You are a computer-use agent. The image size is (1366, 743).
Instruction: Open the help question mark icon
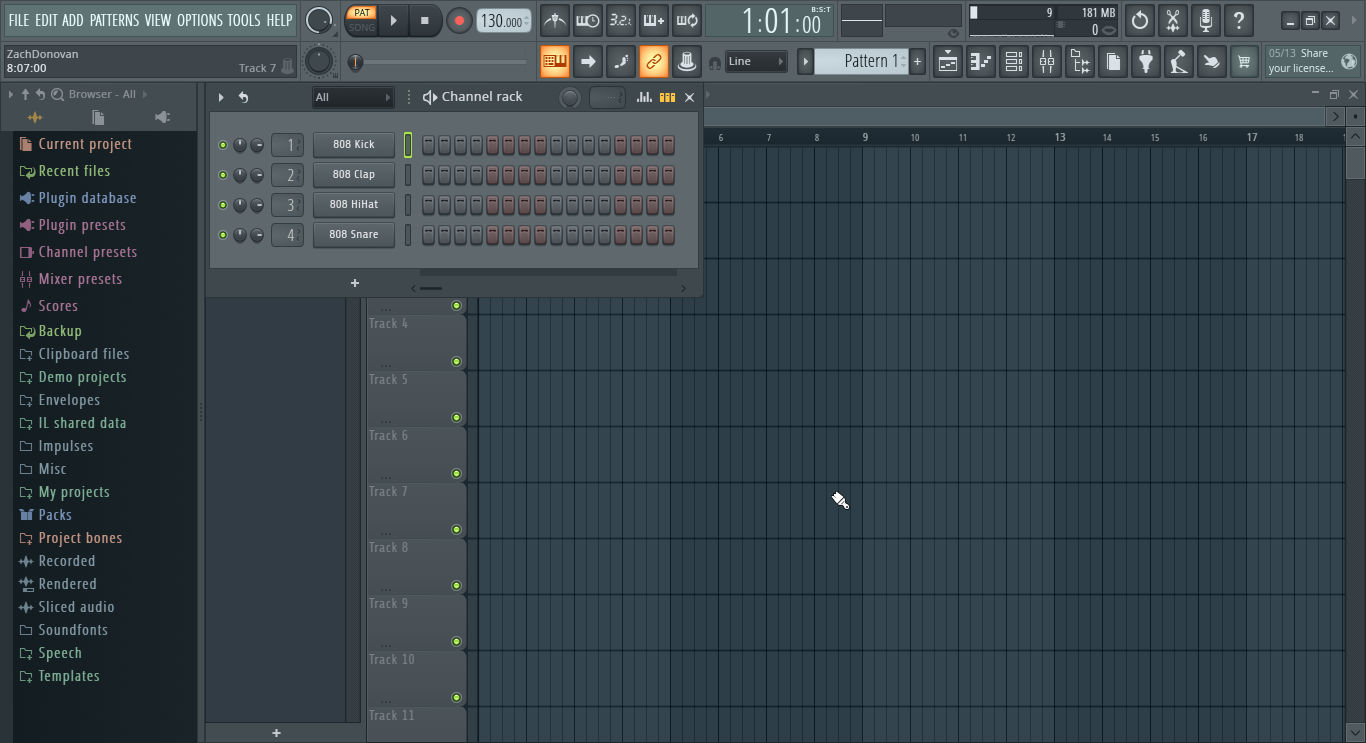1239,20
